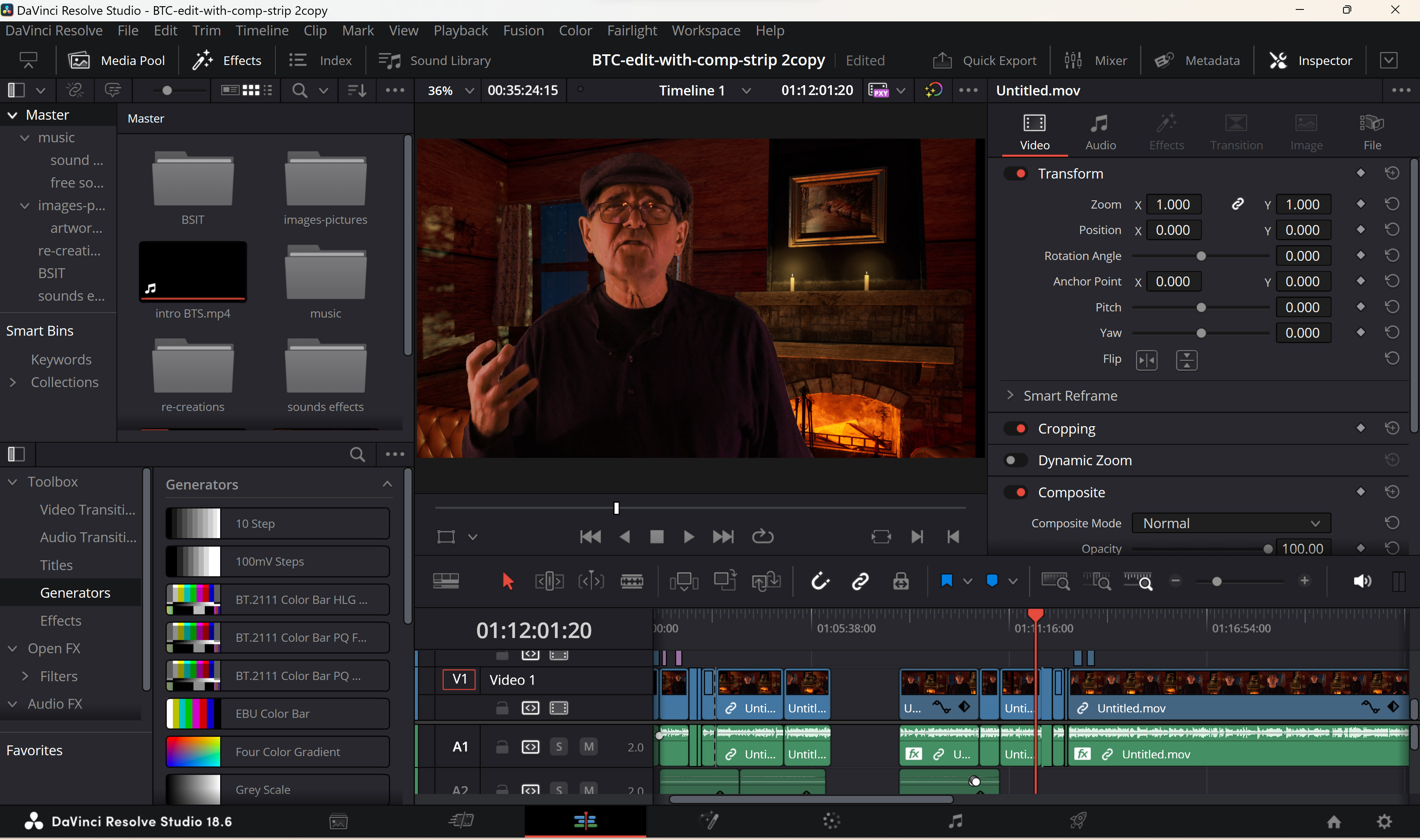The image size is (1420, 840).
Task: Toggle Linked Selection chain icon
Action: tap(861, 581)
